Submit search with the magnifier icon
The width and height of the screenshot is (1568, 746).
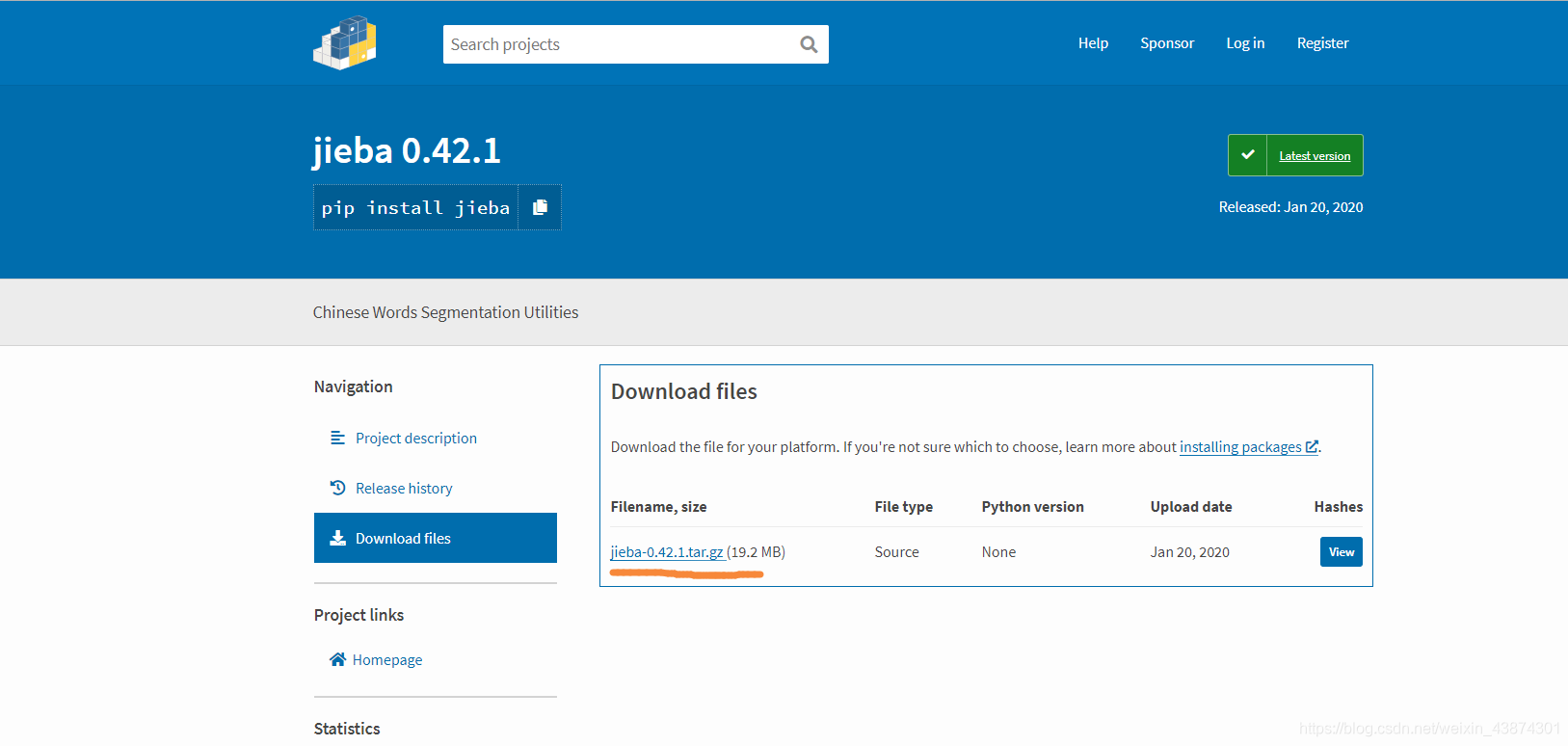point(809,44)
